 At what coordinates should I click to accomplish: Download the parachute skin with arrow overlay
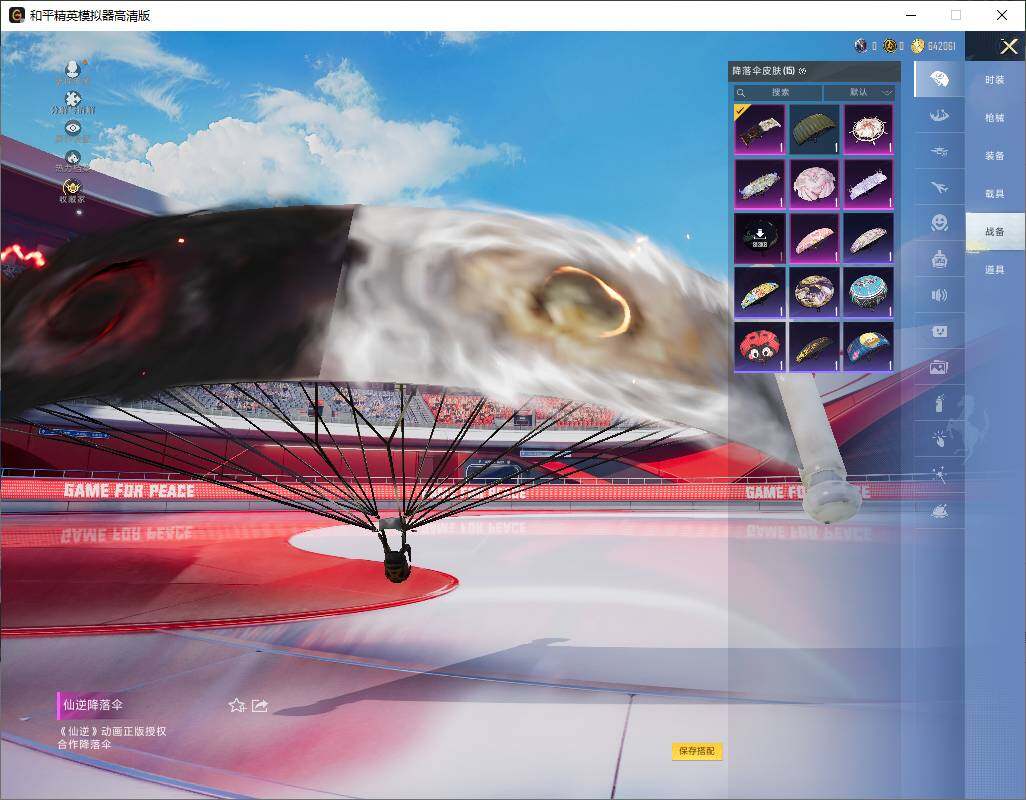(759, 238)
